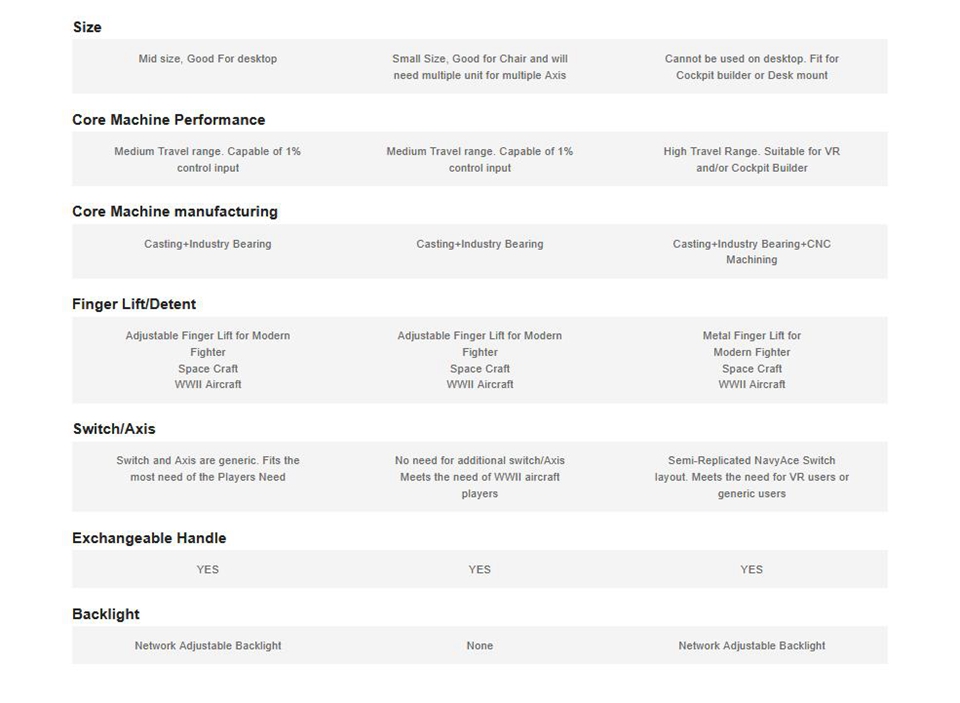Click the "Mid size, Good For desktop" text

[x=208, y=59]
